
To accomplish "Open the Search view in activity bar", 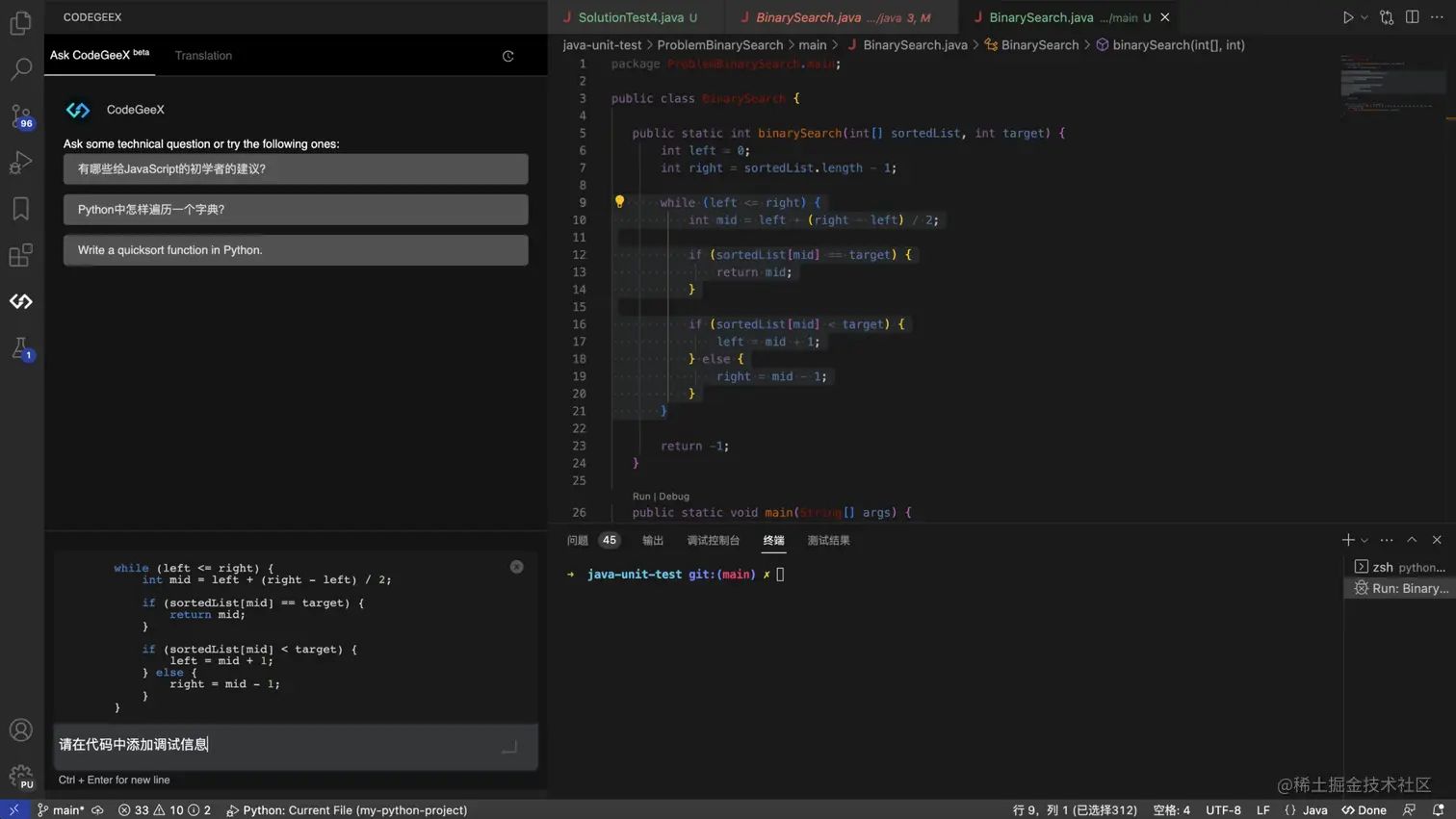I will [x=20, y=69].
